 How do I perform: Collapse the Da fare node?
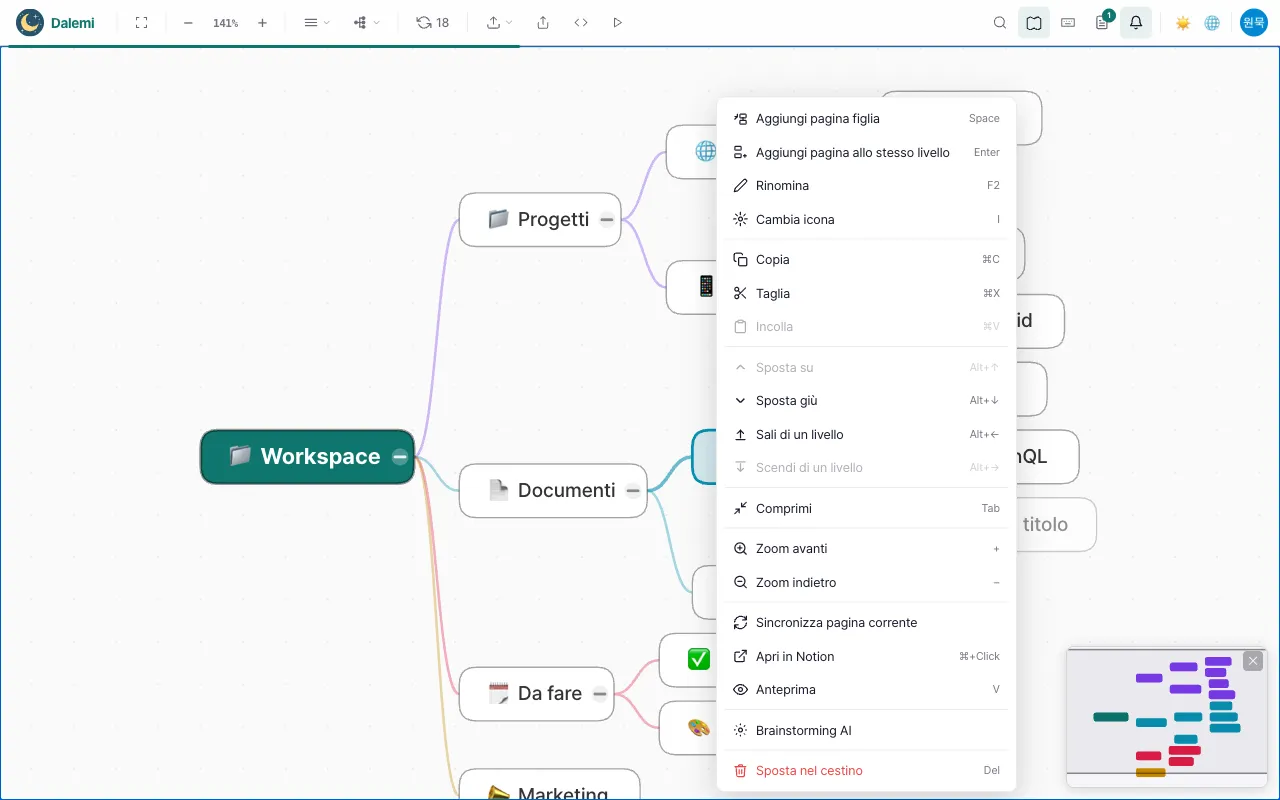pyautogui.click(x=600, y=694)
